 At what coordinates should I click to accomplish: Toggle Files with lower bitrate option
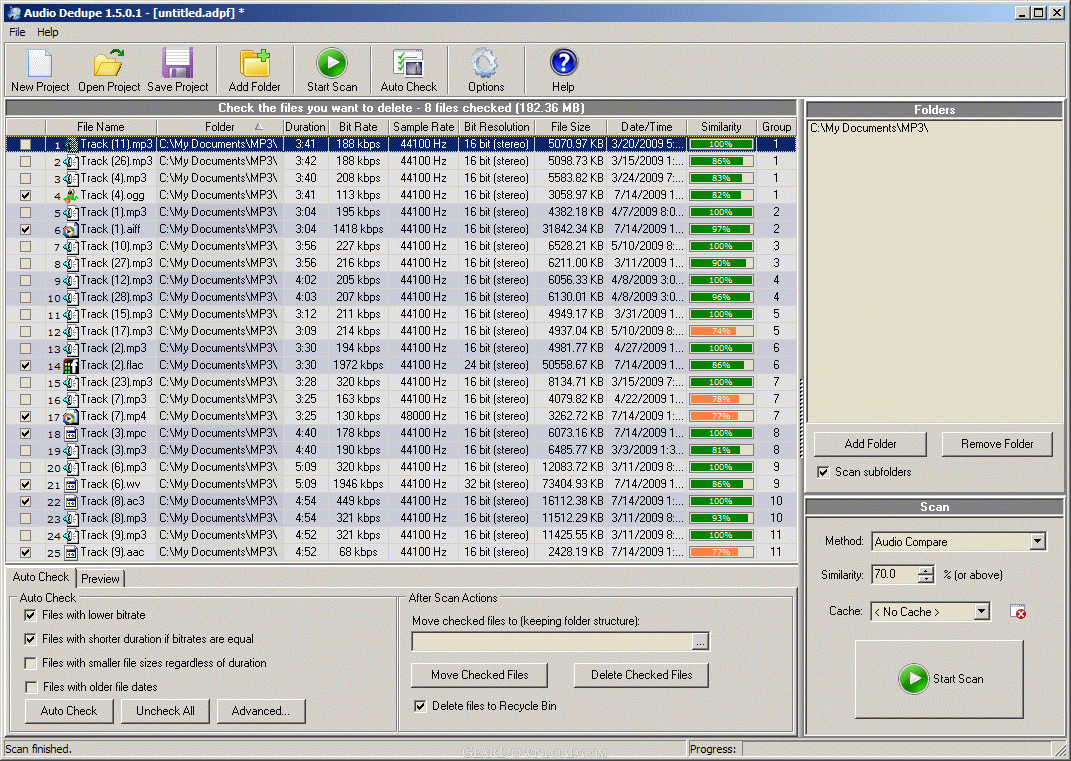tap(30, 615)
